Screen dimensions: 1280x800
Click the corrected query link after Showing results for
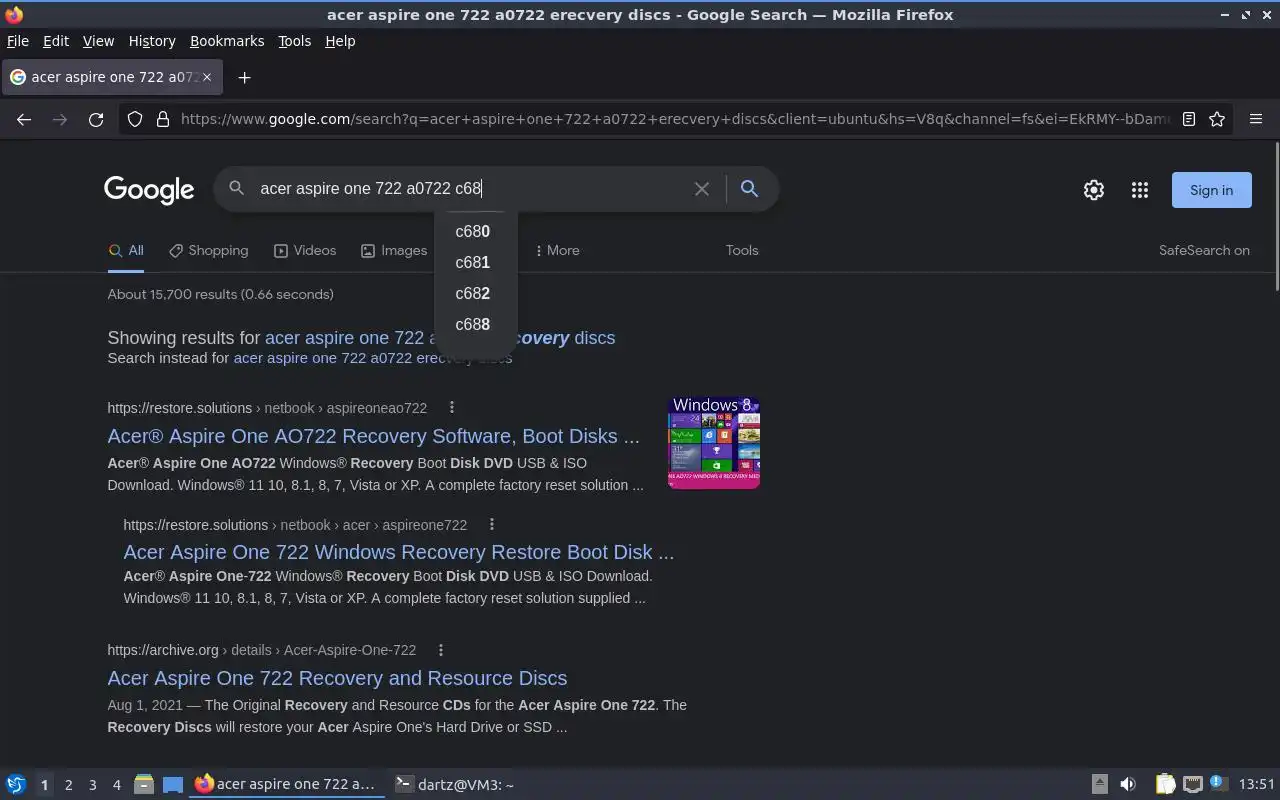(440, 338)
